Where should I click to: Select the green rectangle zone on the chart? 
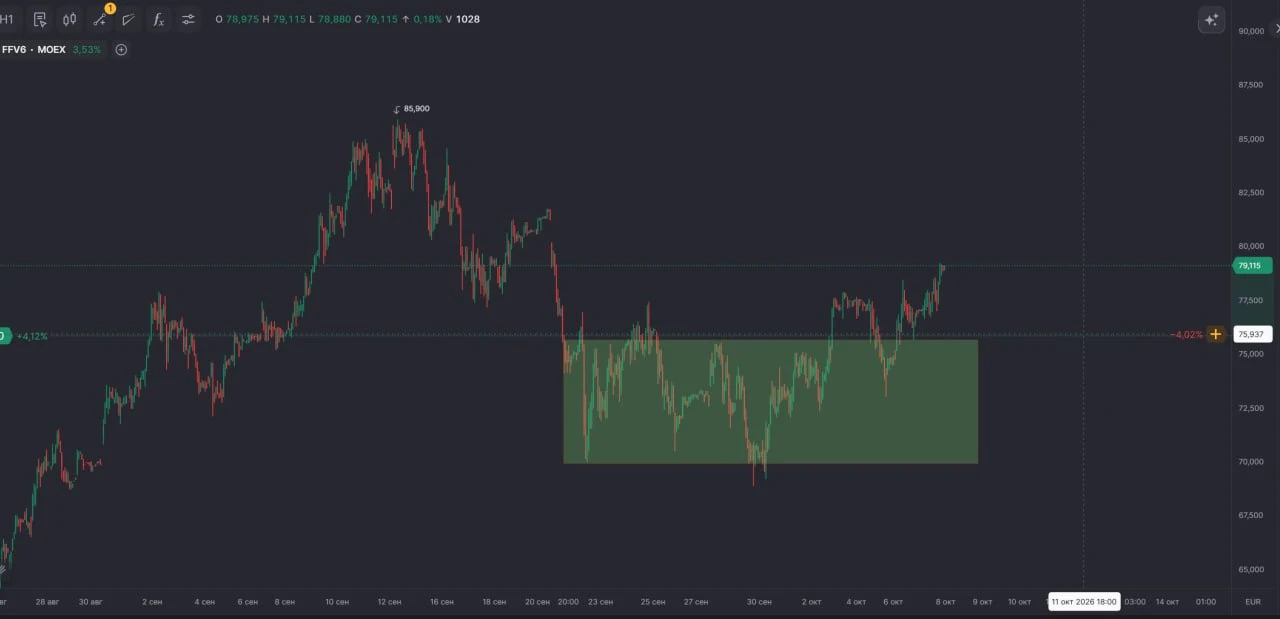tap(770, 401)
